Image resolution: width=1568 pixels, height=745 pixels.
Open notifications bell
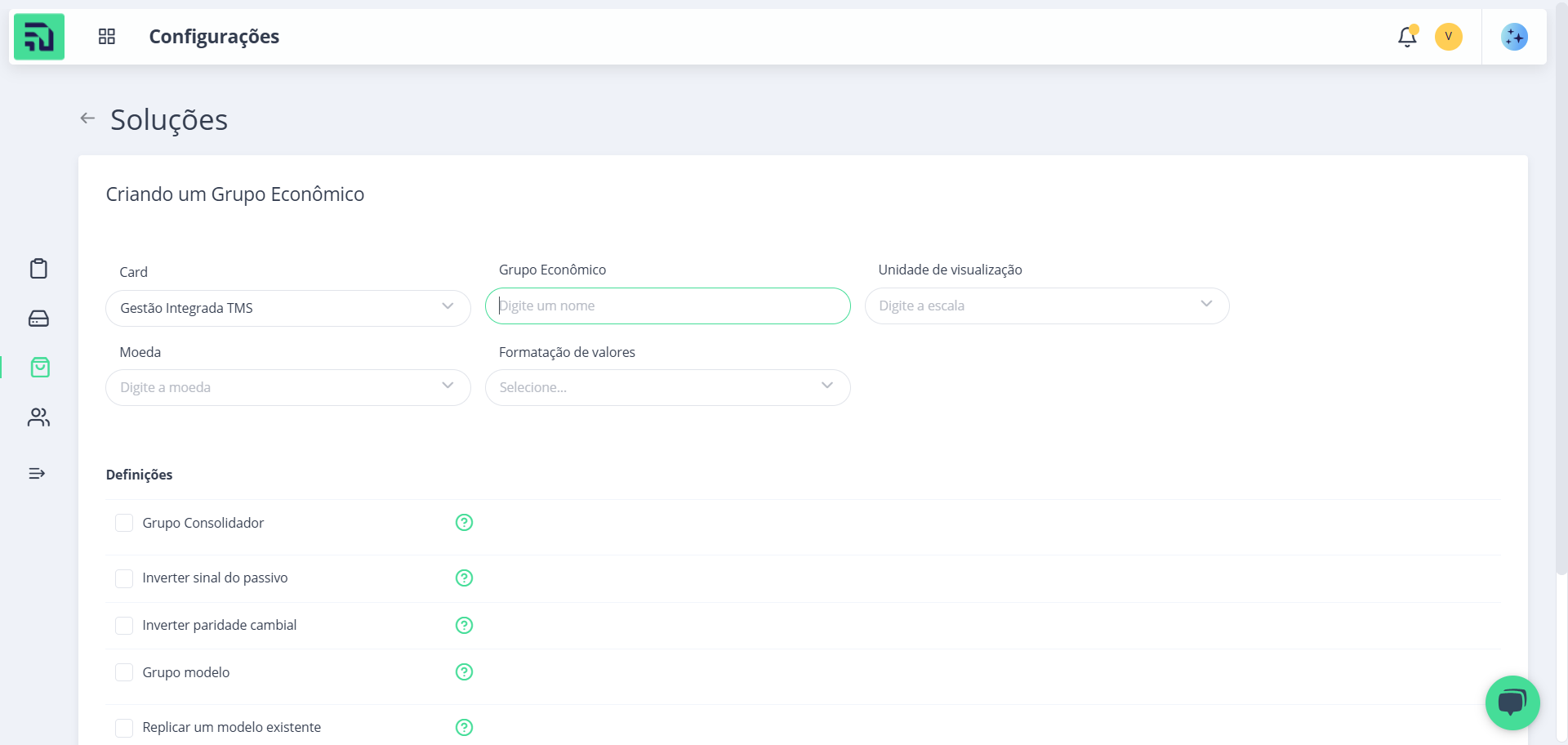coord(1407,37)
